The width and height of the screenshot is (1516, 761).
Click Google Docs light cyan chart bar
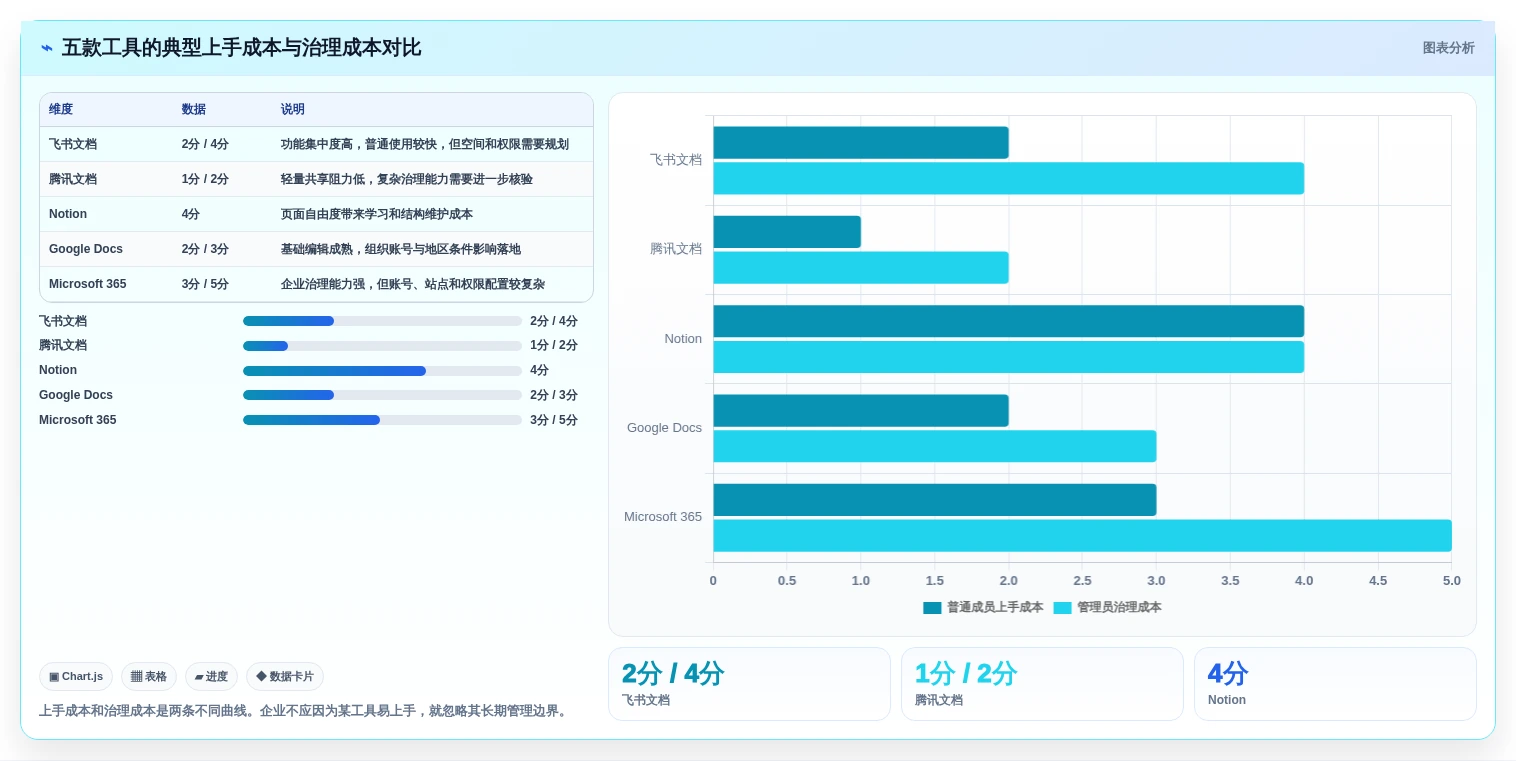[x=934, y=446]
